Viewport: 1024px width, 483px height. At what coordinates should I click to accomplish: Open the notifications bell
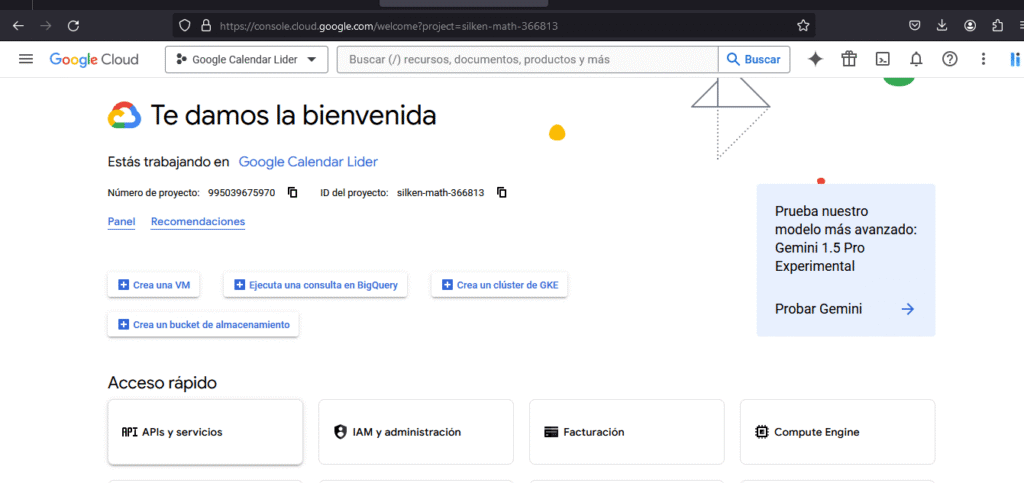[916, 60]
